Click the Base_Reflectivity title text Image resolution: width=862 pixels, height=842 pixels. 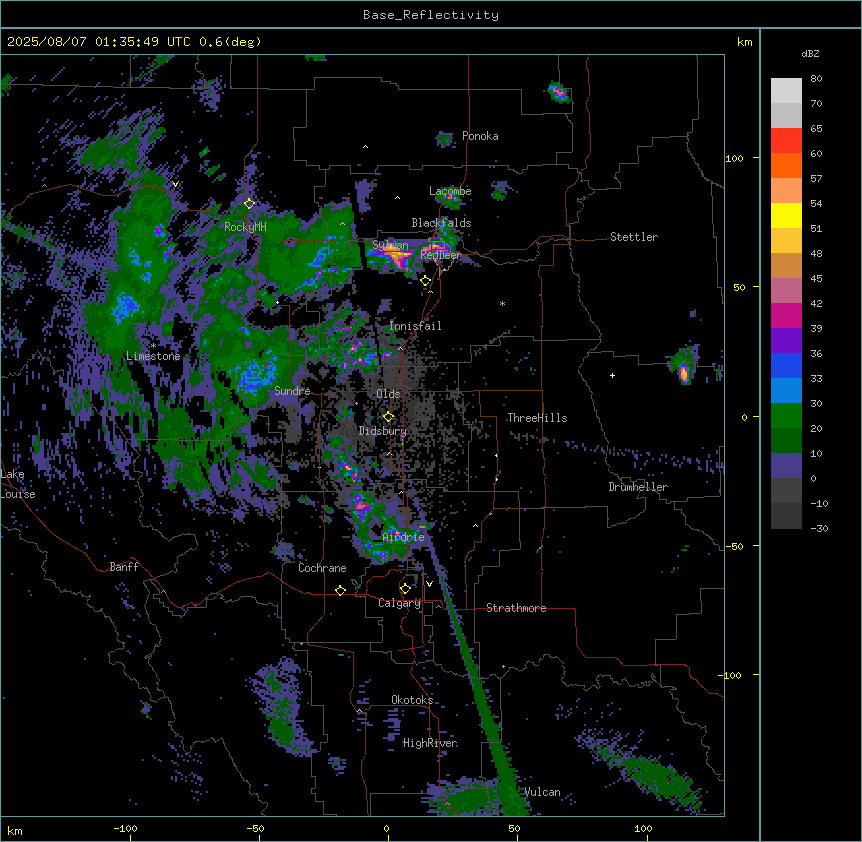pos(431,15)
